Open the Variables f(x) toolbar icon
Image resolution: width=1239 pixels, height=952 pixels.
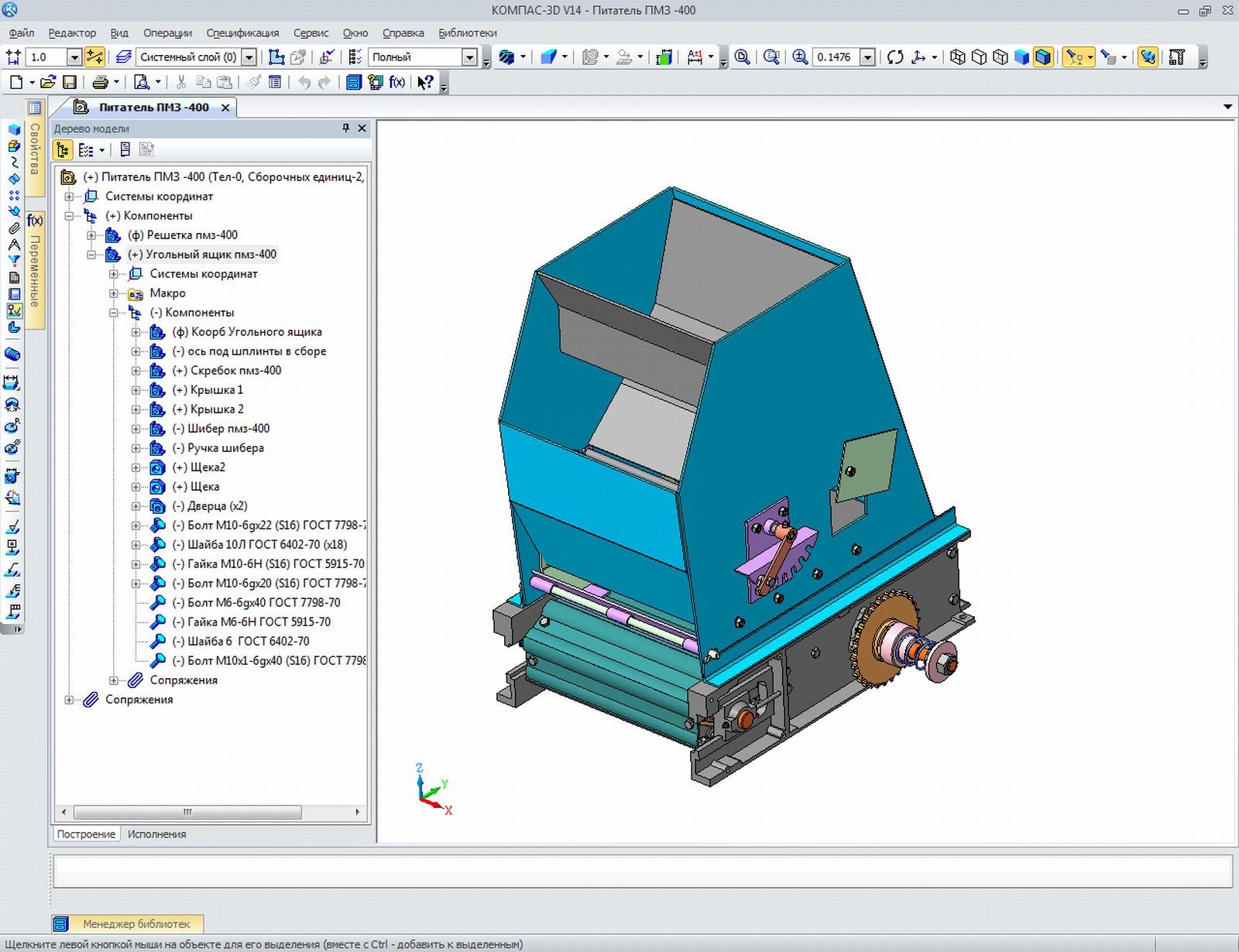click(x=397, y=82)
